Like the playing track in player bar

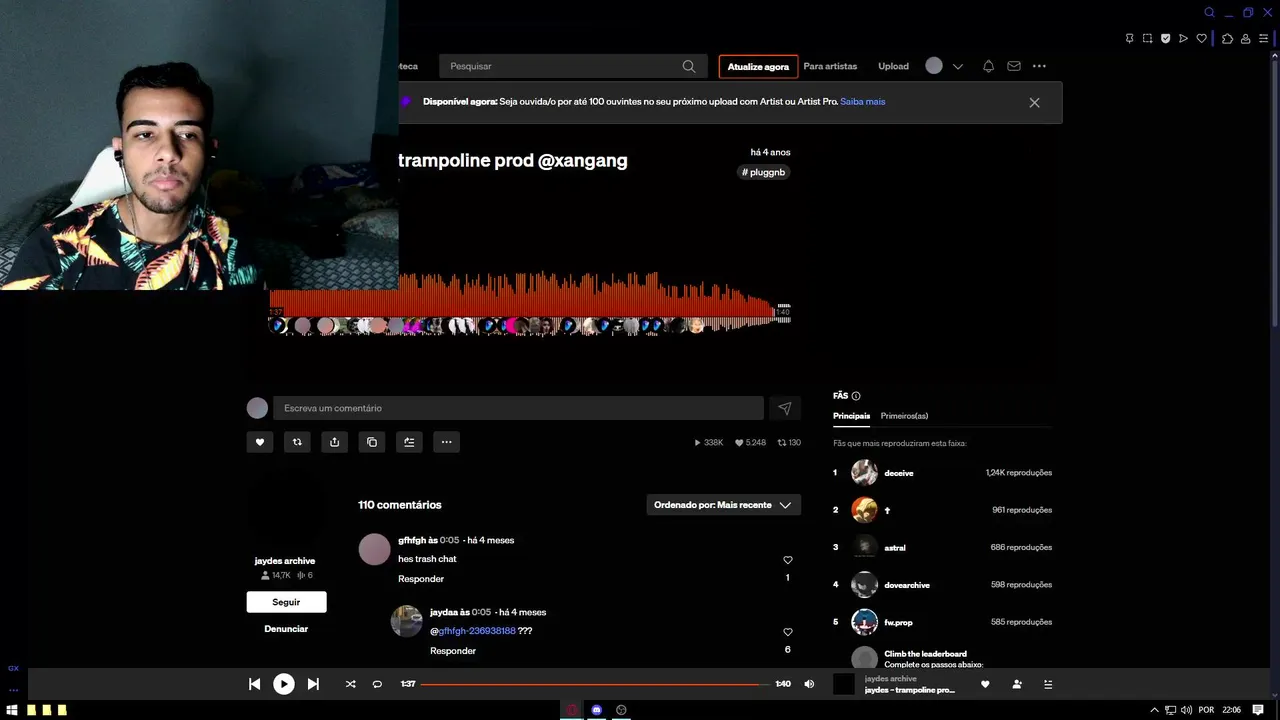(x=985, y=684)
